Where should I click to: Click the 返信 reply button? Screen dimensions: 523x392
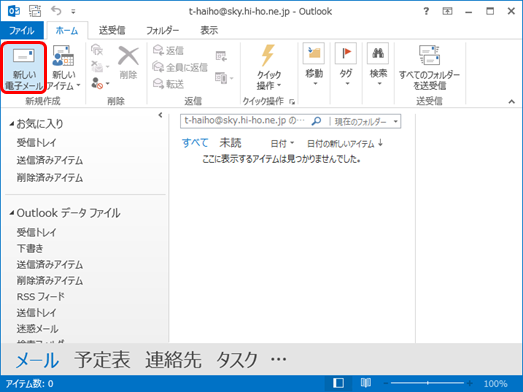click(x=168, y=50)
